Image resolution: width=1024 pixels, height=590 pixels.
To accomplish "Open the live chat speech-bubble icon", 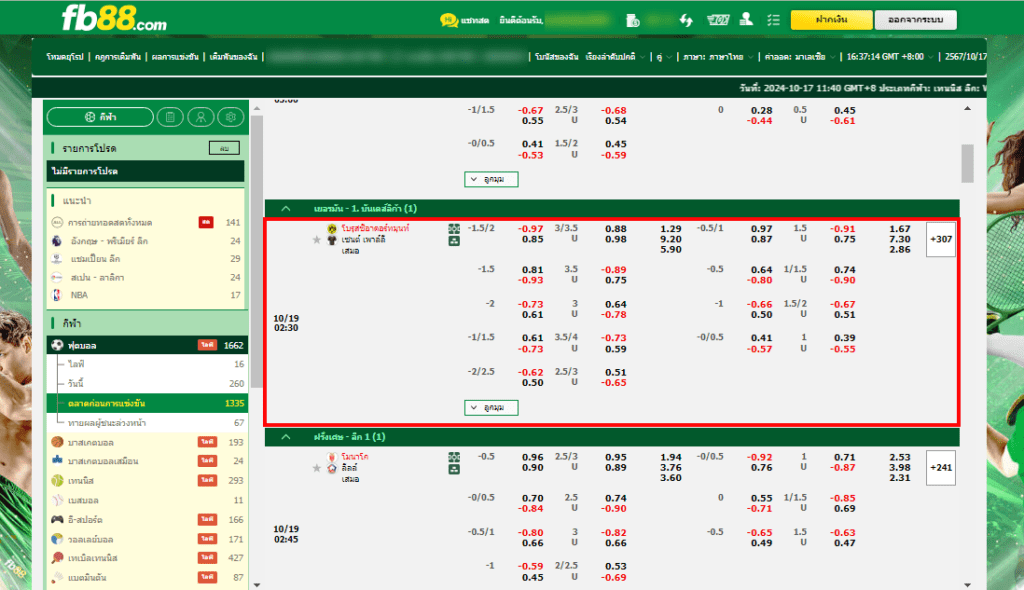I will tap(449, 20).
